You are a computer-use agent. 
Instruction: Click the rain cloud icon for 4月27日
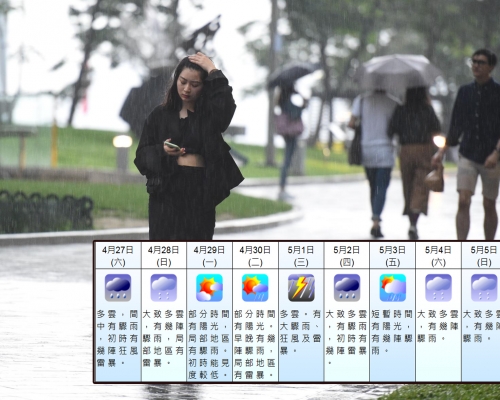pos(118,288)
